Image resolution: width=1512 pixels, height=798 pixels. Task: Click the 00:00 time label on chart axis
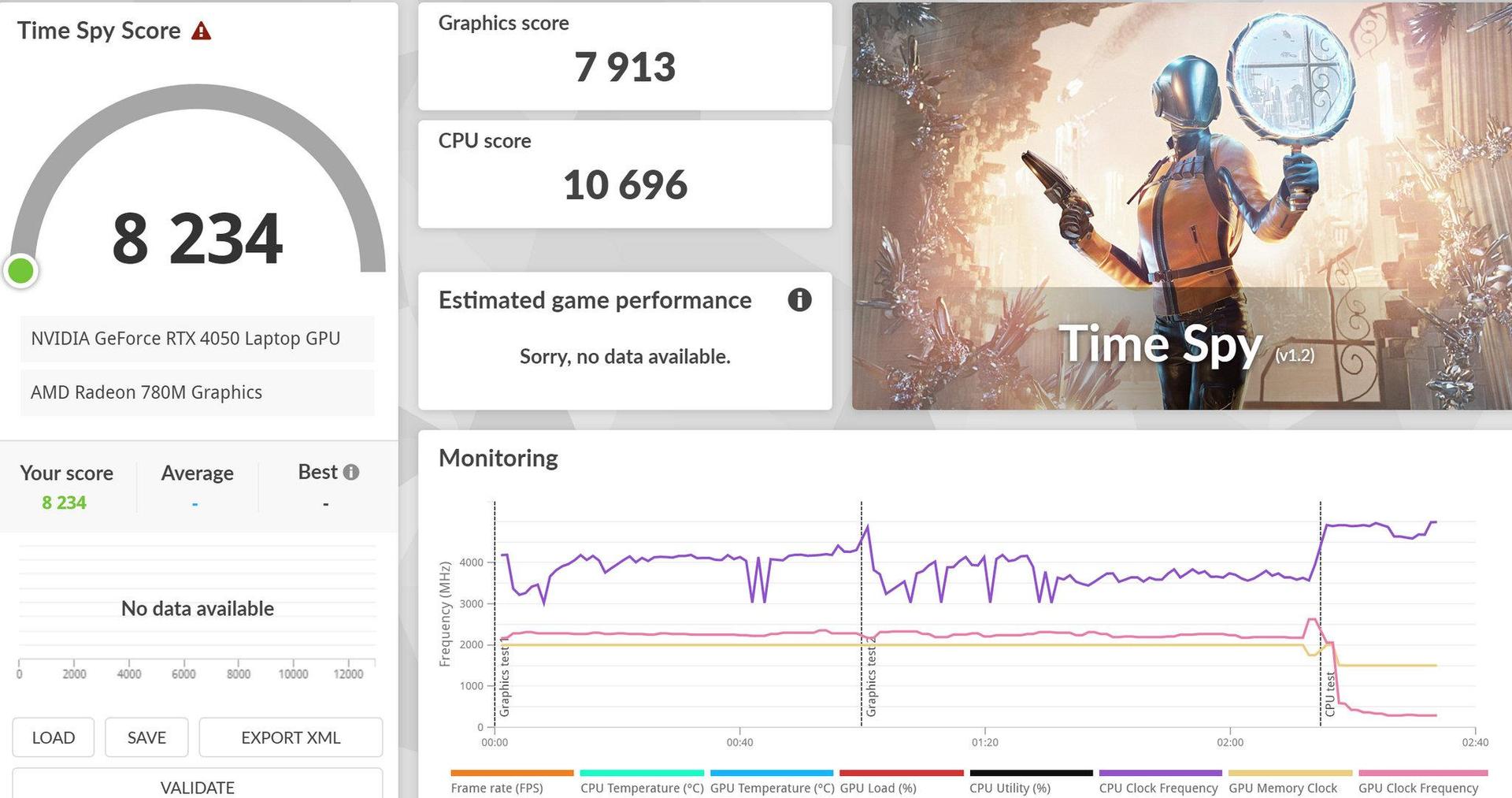coord(495,742)
